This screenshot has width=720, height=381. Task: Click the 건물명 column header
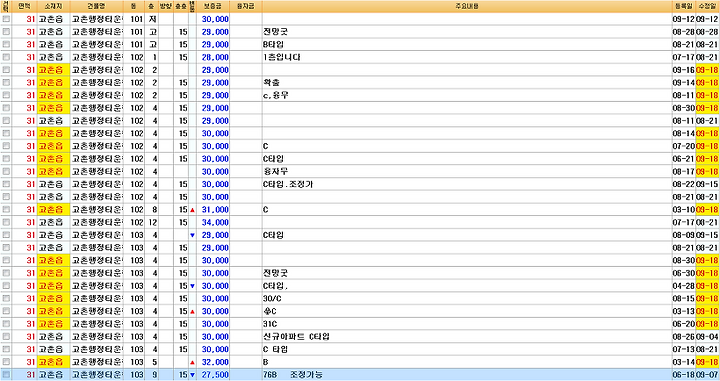(x=96, y=6)
